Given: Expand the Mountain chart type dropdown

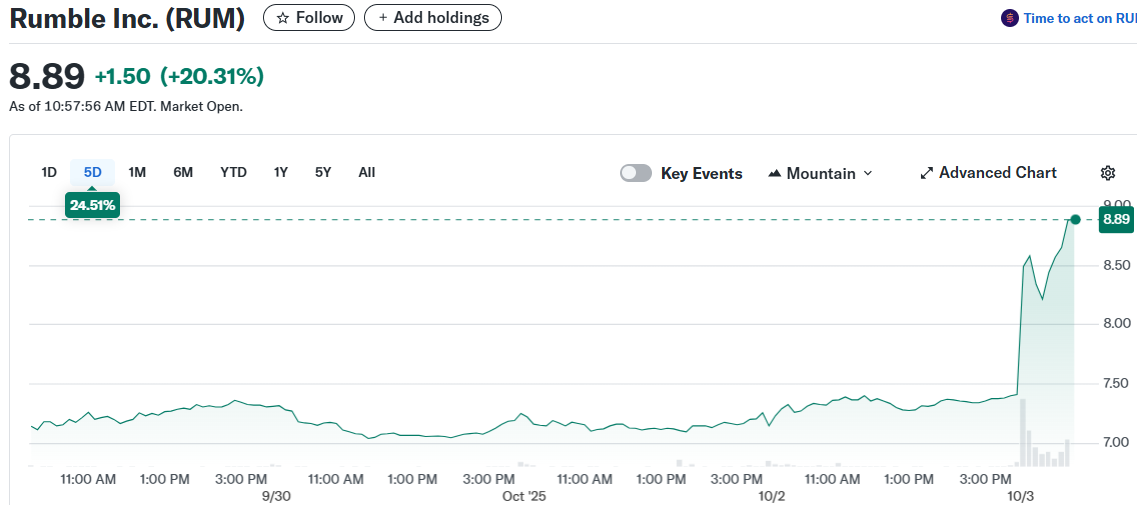Looking at the screenshot, I should coord(867,173).
